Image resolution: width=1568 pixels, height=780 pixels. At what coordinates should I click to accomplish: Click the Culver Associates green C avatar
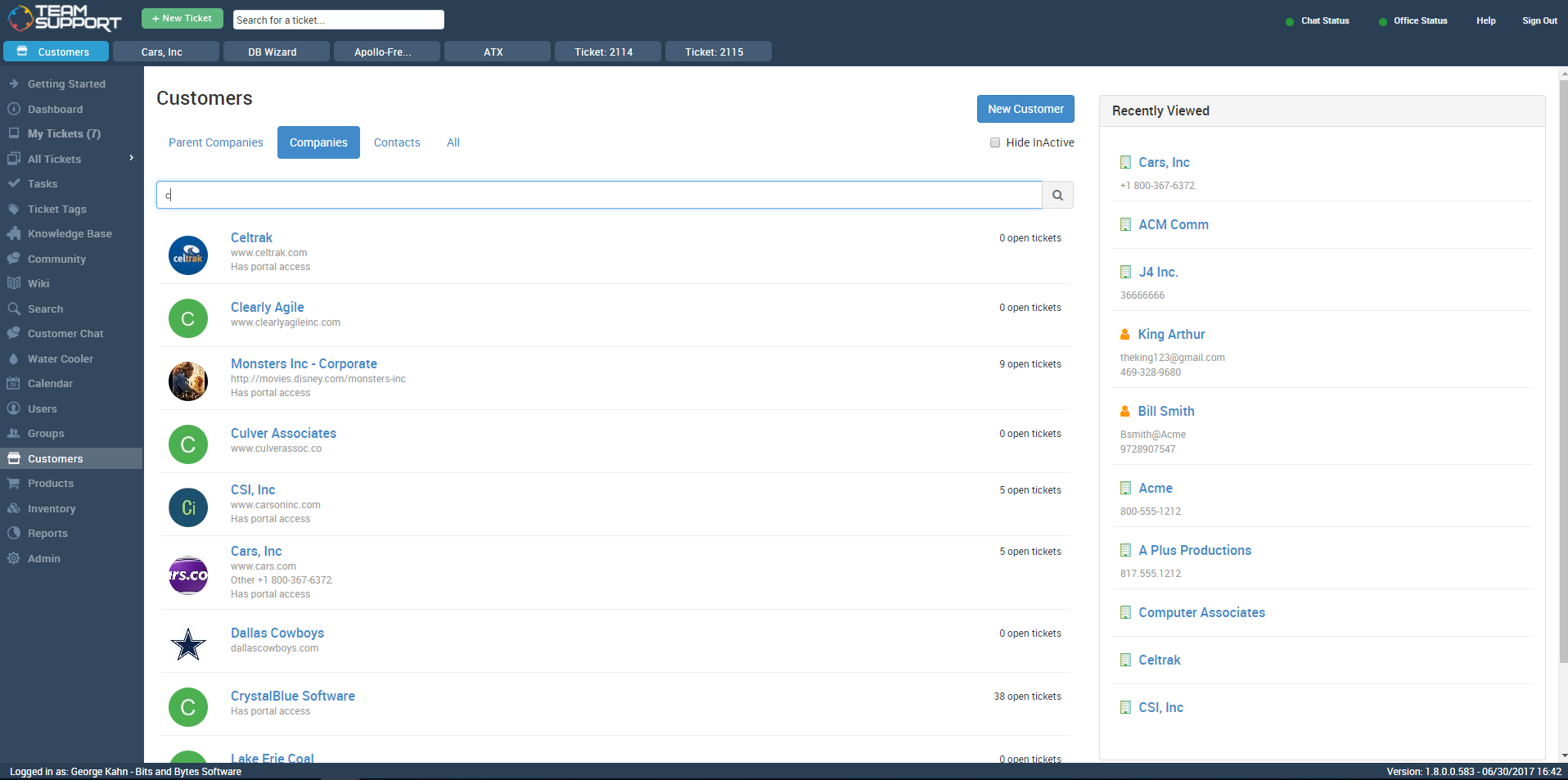188,444
